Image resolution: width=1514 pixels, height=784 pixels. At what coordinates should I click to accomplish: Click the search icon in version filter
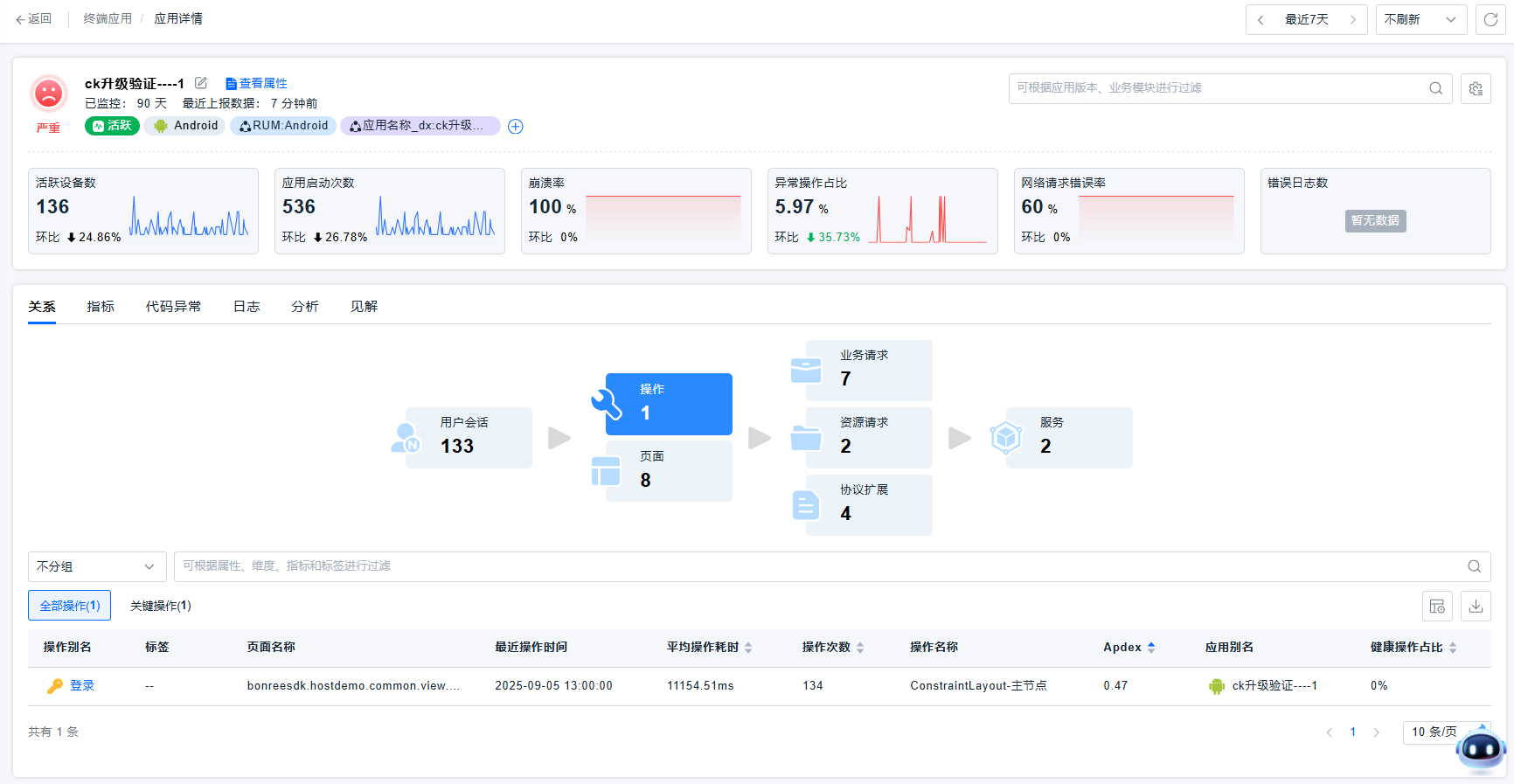click(1435, 88)
